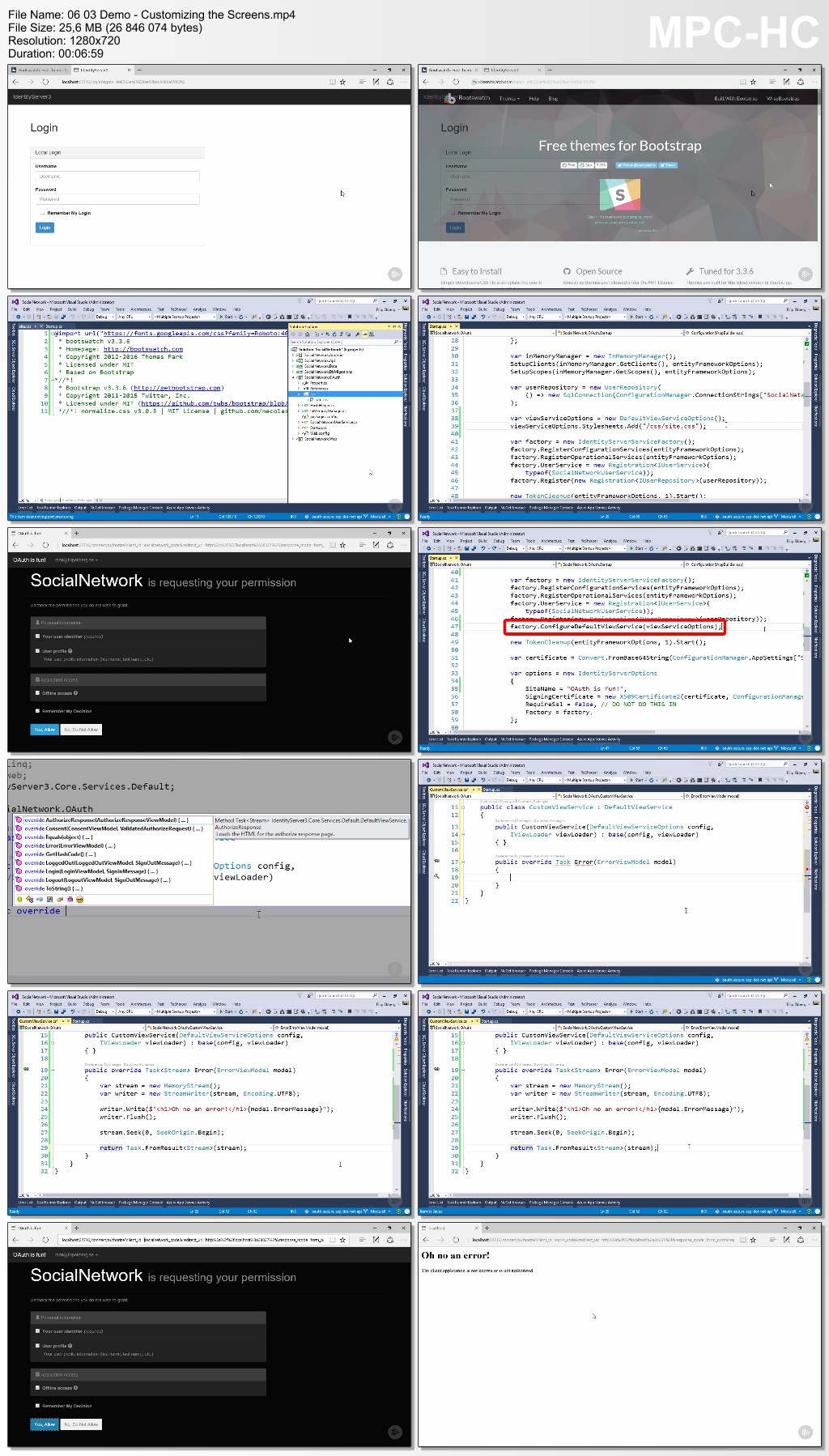Click help icon beside 'Offline access' on upper consent page

click(76, 693)
